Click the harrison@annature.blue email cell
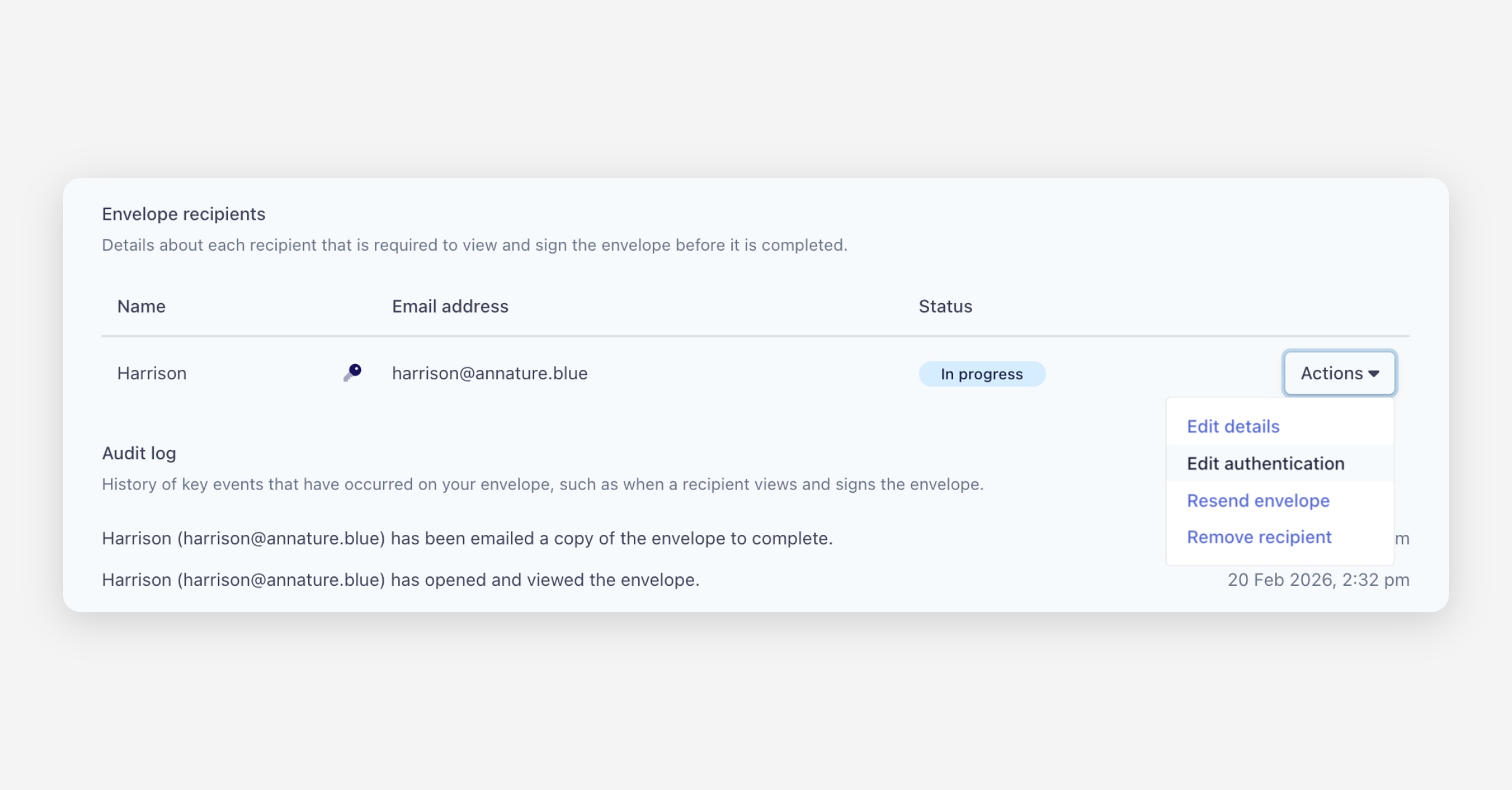Viewport: 1512px width, 790px height. [490, 374]
